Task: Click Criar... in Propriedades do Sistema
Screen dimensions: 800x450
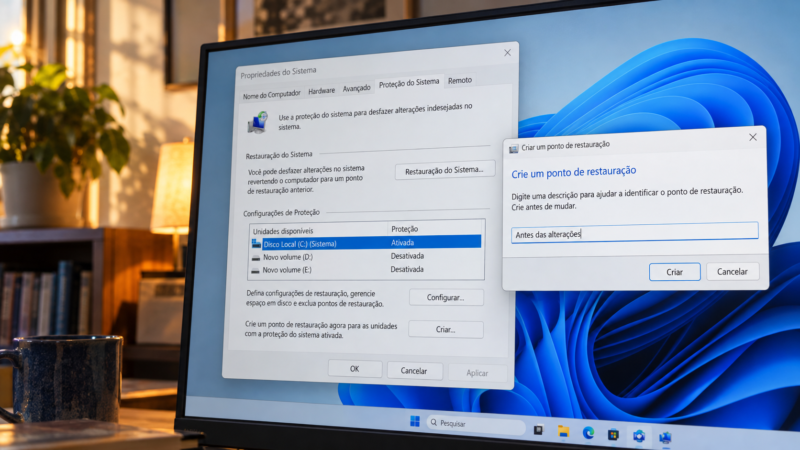Action: click(x=445, y=330)
